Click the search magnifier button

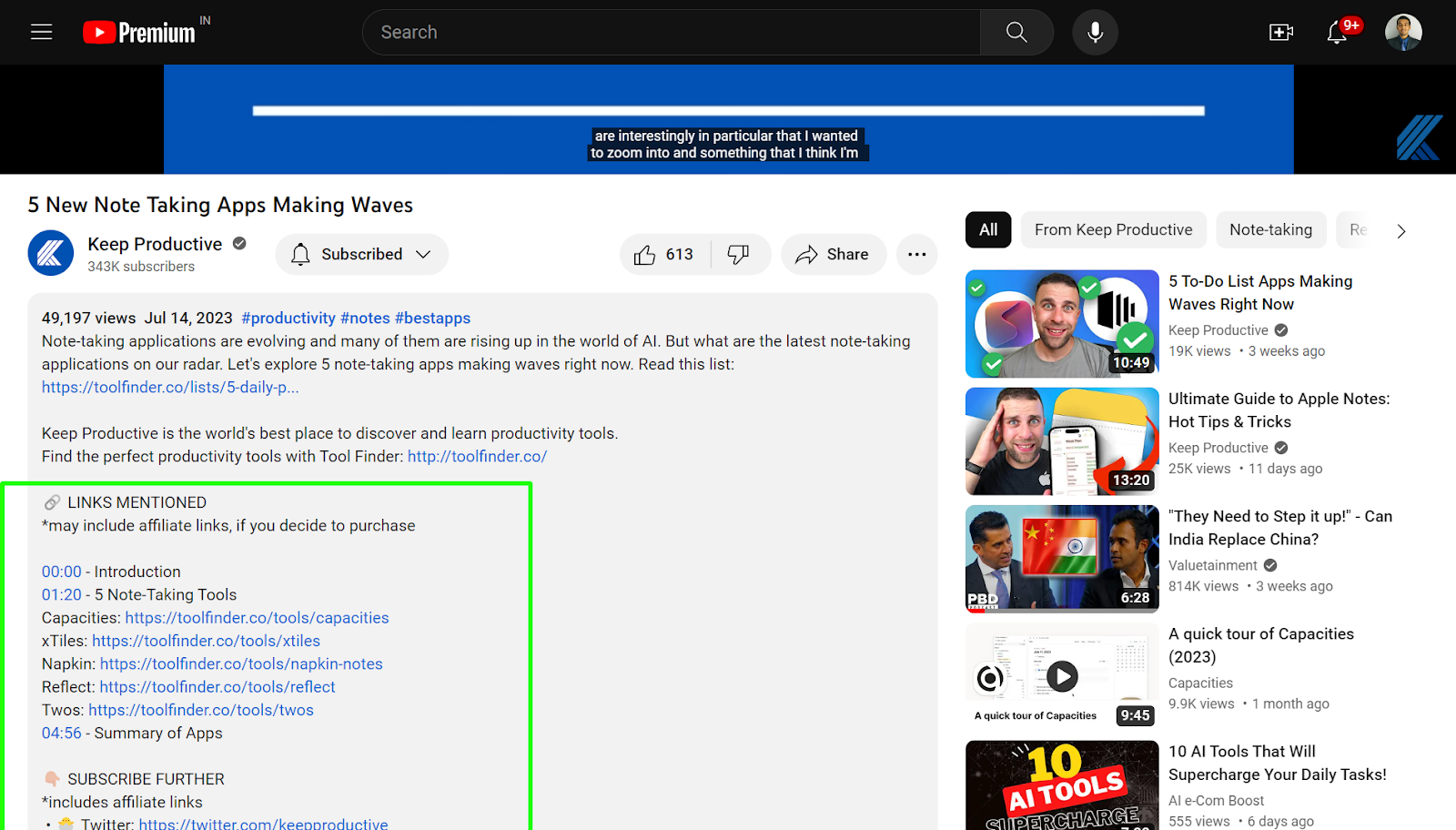coord(1016,33)
